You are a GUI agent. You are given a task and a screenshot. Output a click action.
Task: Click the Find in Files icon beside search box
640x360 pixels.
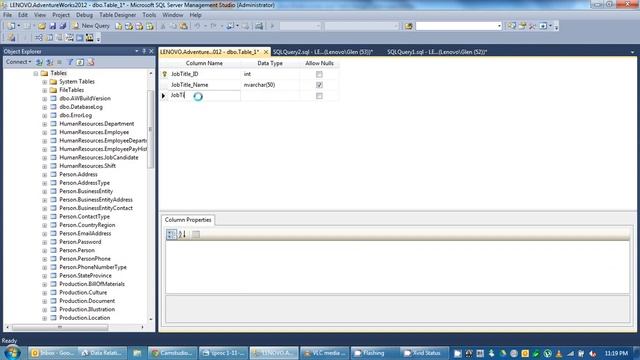click(409, 26)
